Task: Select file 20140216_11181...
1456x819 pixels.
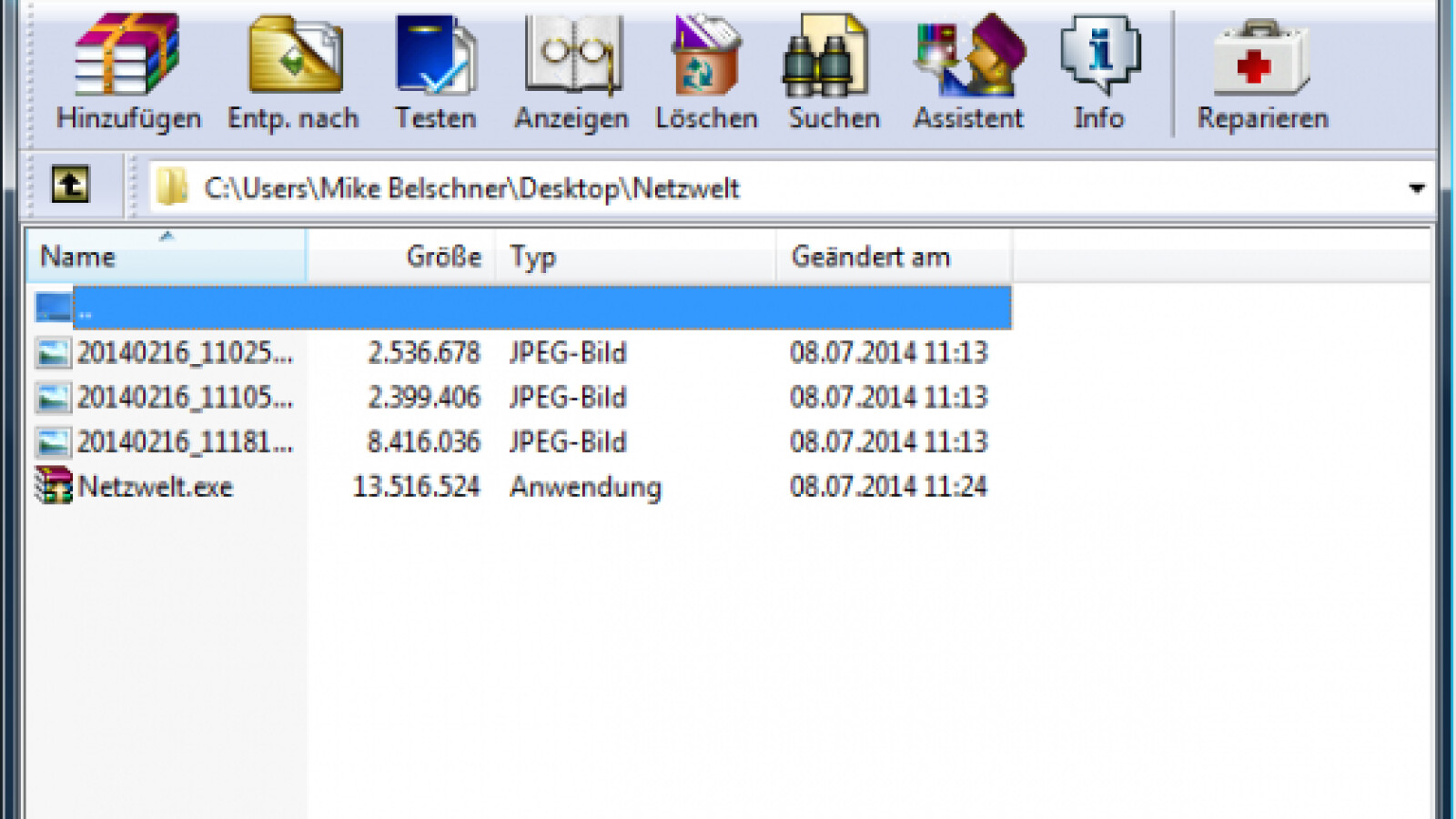Action: pyautogui.click(x=185, y=442)
